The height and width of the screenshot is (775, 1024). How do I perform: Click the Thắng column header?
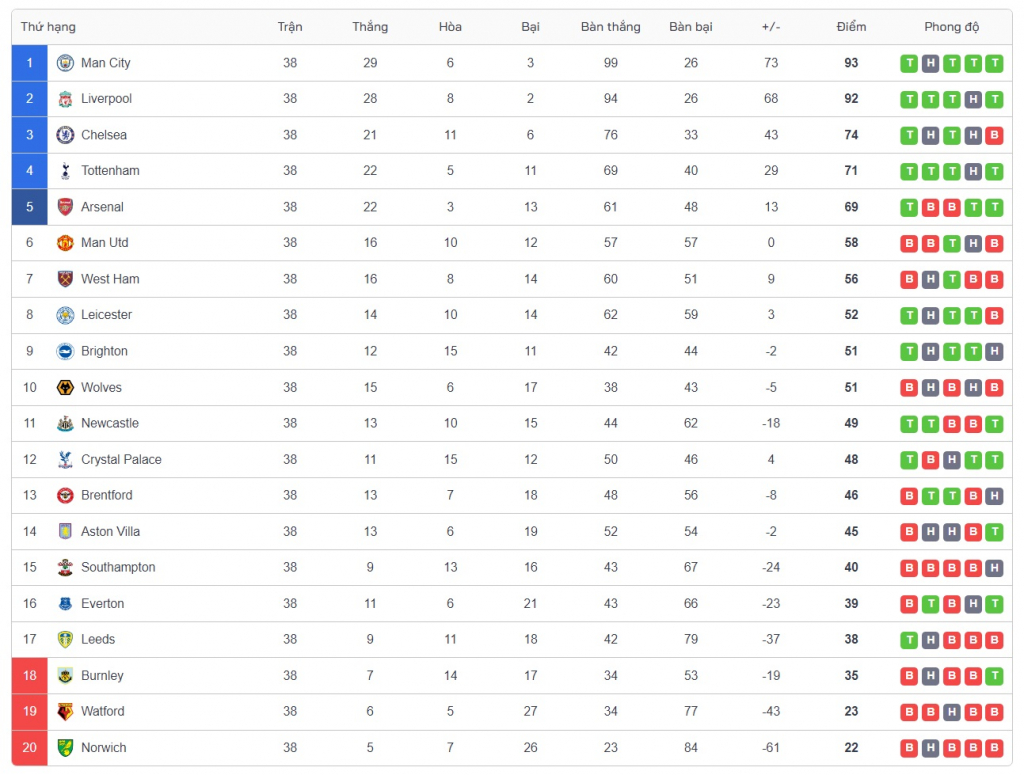pyautogui.click(x=370, y=27)
